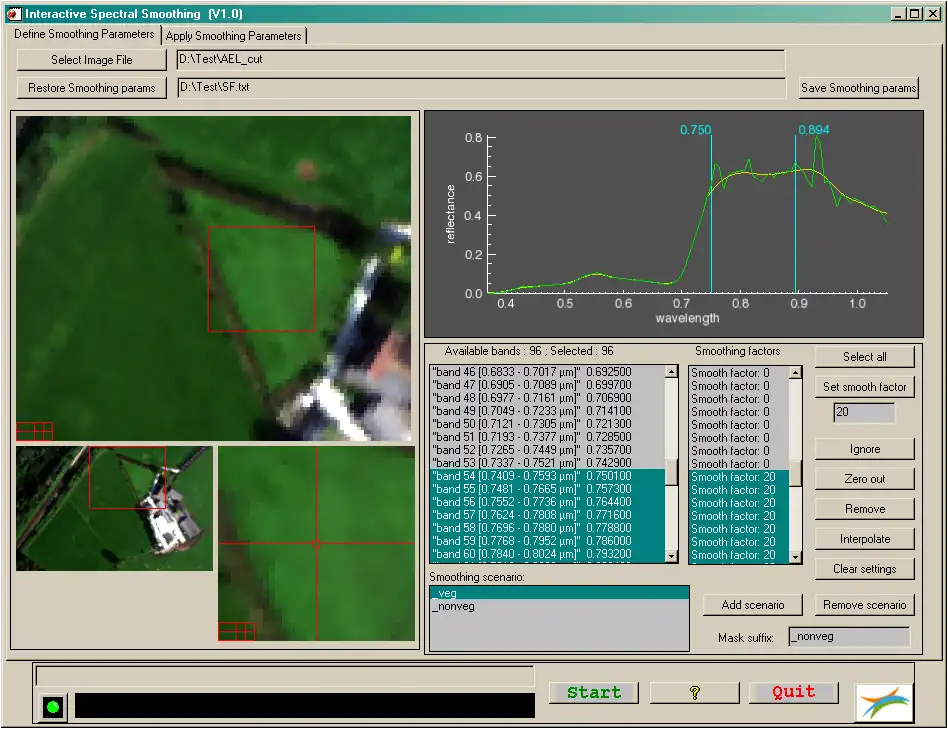948x729 pixels.
Task: Click the params path field D:\Test\SF.txt
Action: [481, 88]
